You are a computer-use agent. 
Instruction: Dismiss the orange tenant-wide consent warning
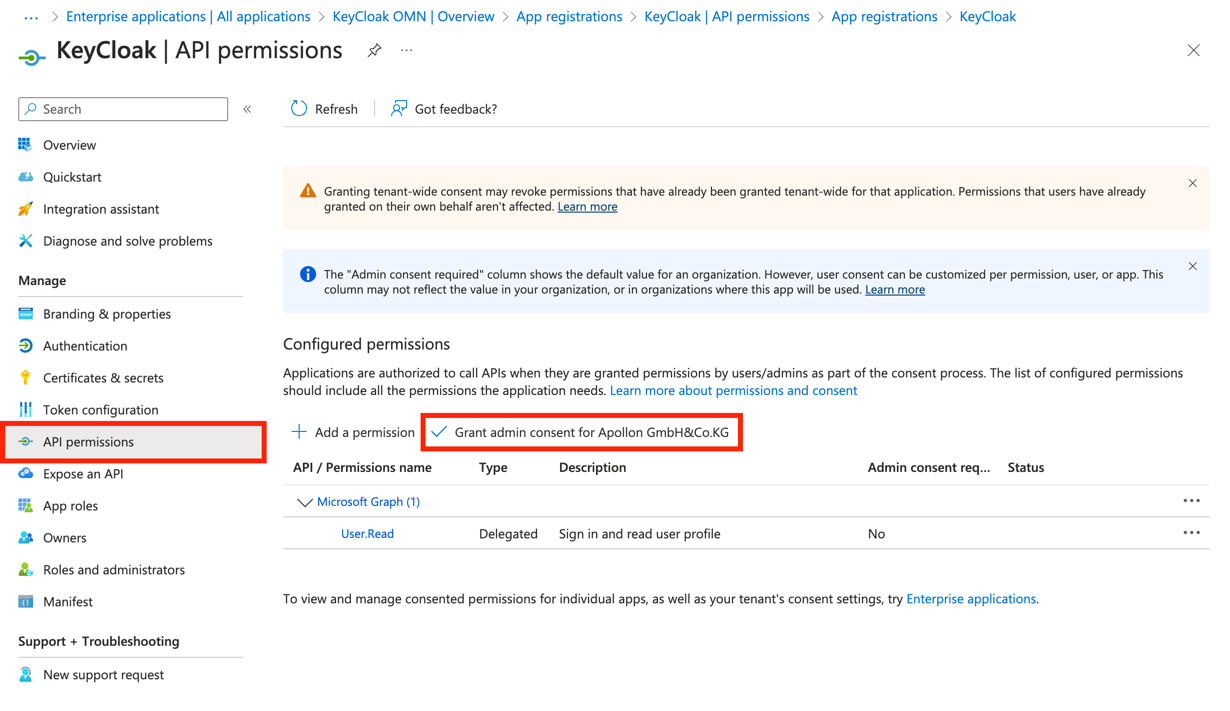point(1192,184)
